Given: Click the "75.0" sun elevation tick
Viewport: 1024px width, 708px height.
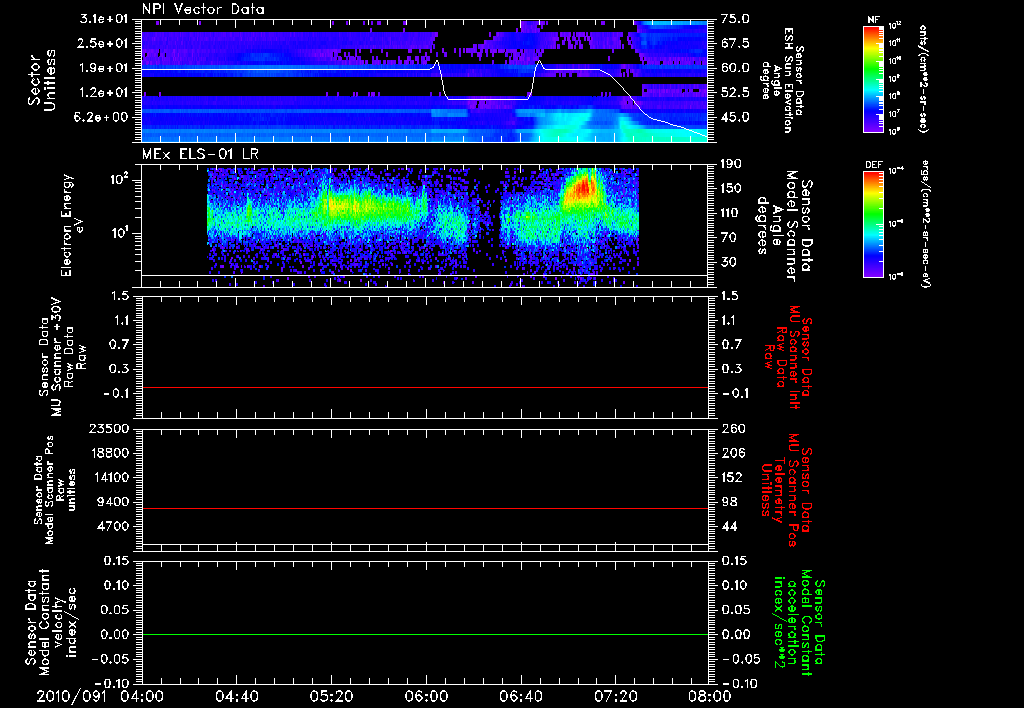Looking at the screenshot, I should pyautogui.click(x=735, y=19).
